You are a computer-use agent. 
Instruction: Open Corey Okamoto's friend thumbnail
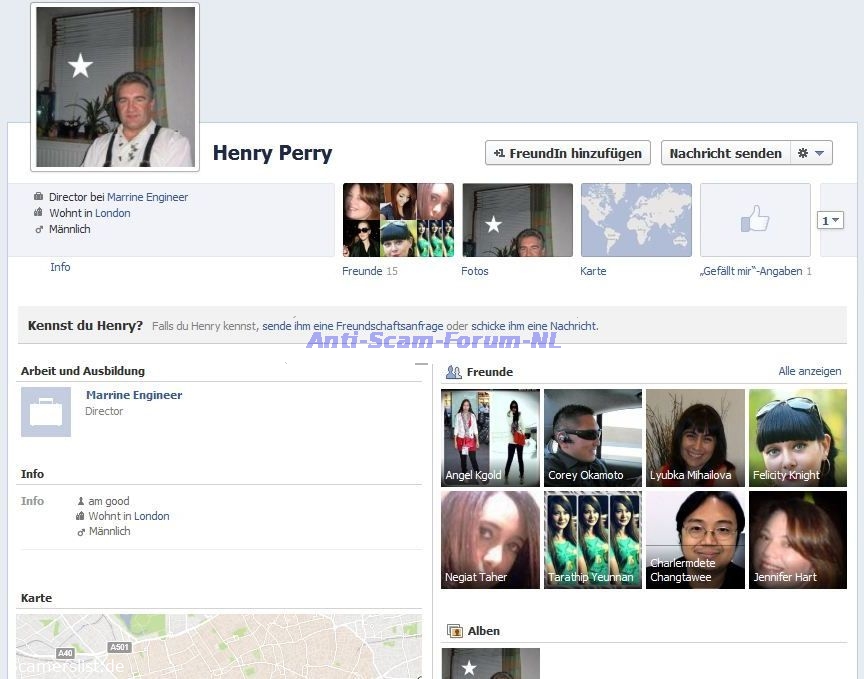click(593, 437)
